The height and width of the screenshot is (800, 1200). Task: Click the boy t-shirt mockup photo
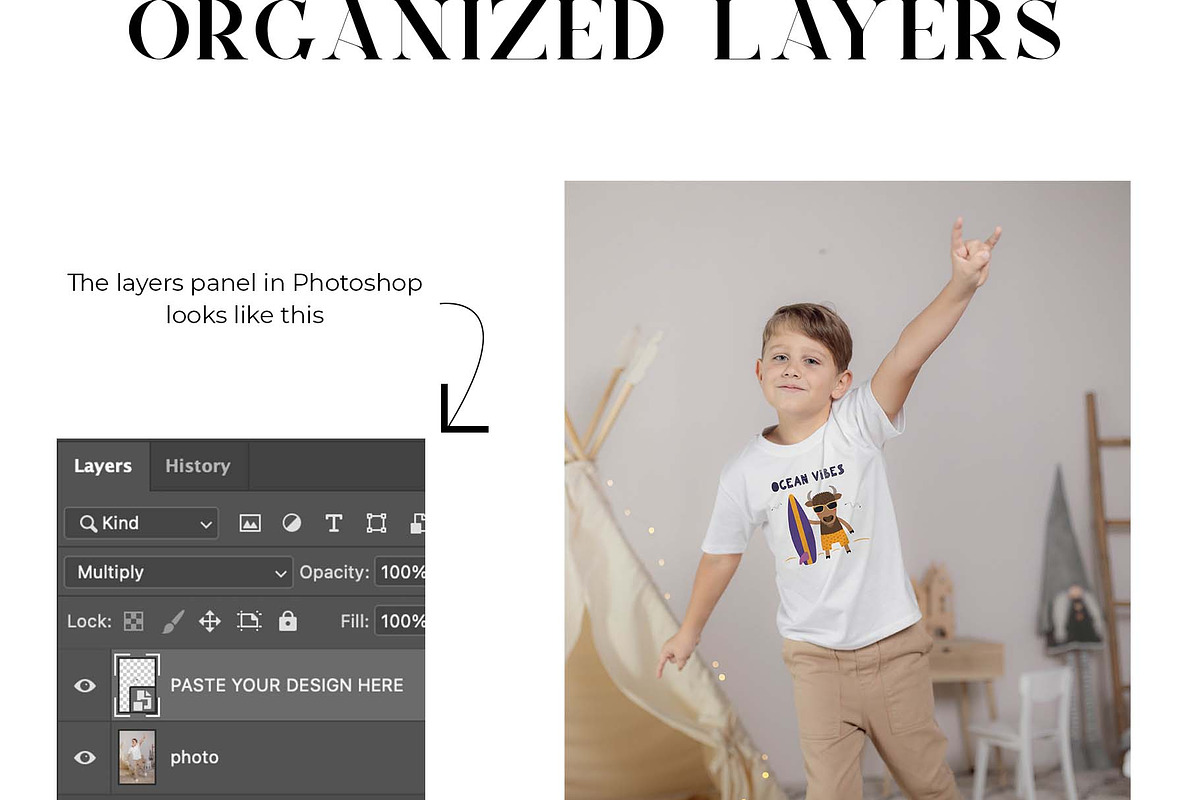(x=847, y=490)
